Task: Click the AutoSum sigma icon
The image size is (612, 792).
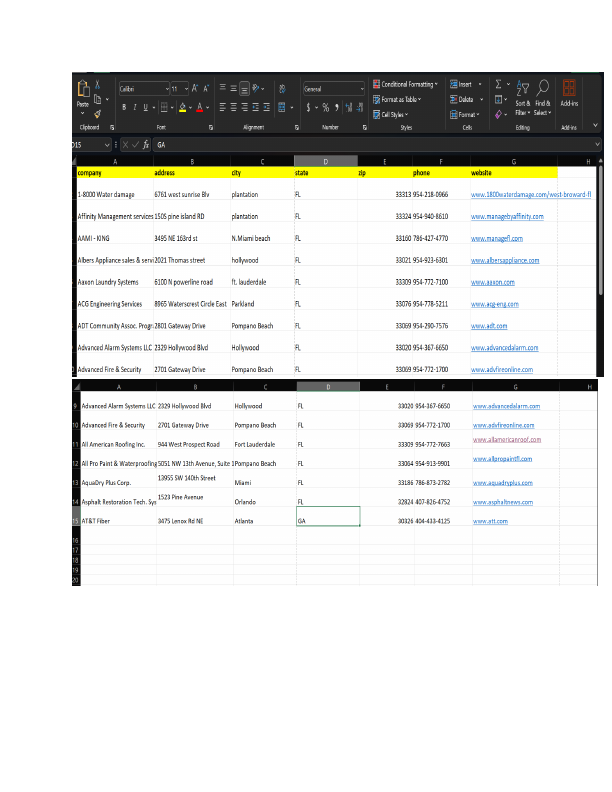Action: 498,84
